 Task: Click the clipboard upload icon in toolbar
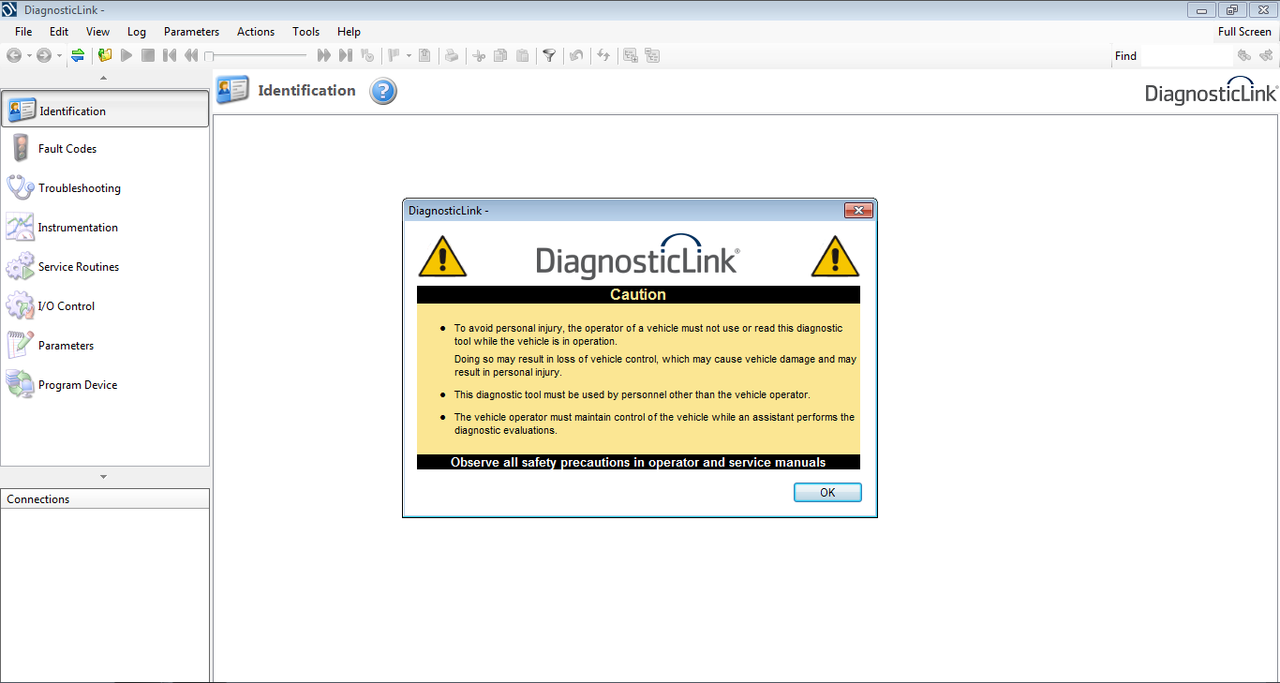tap(425, 56)
